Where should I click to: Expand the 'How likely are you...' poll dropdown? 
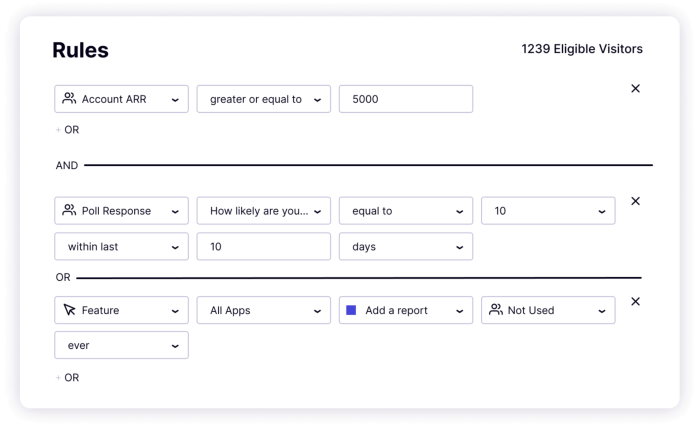263,211
